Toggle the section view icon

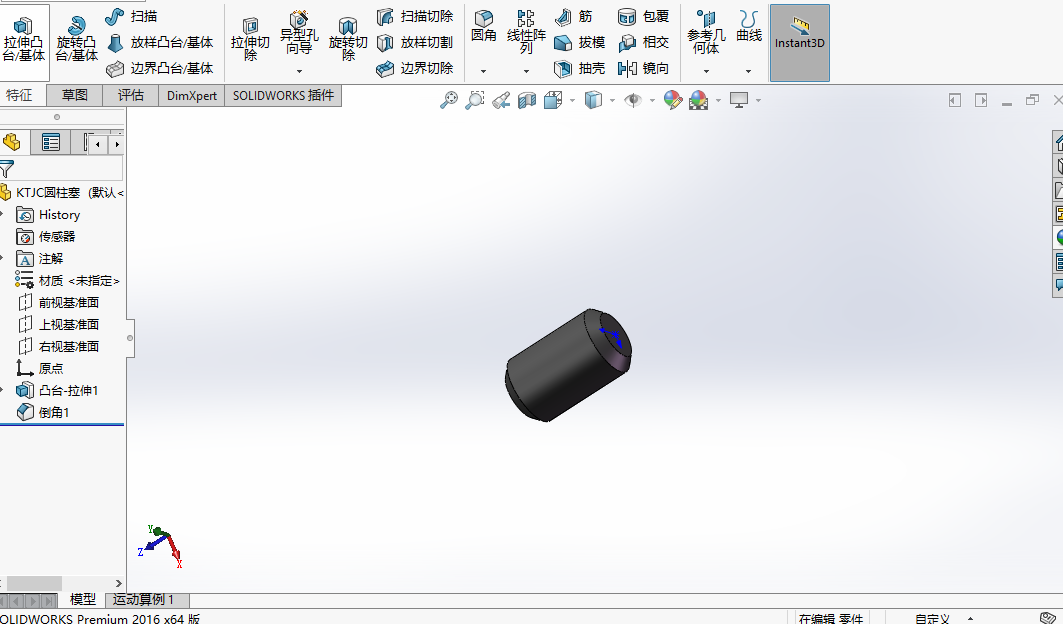click(x=527, y=100)
